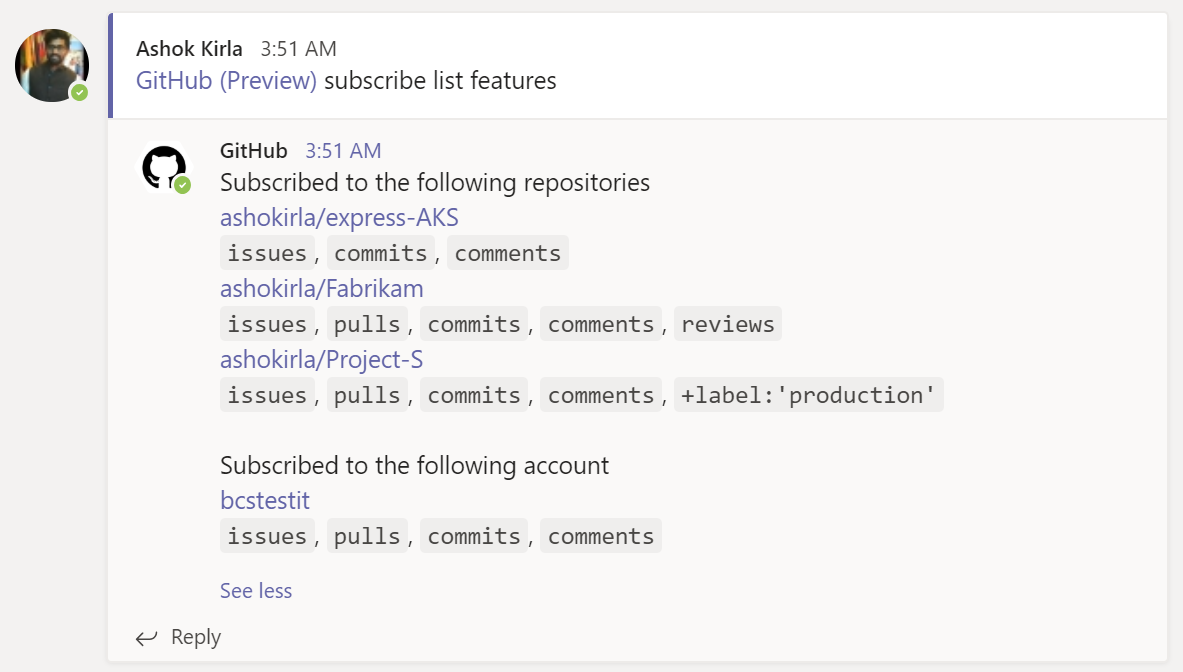Click the GitHub message 3:51 AM timestamp

pos(343,151)
